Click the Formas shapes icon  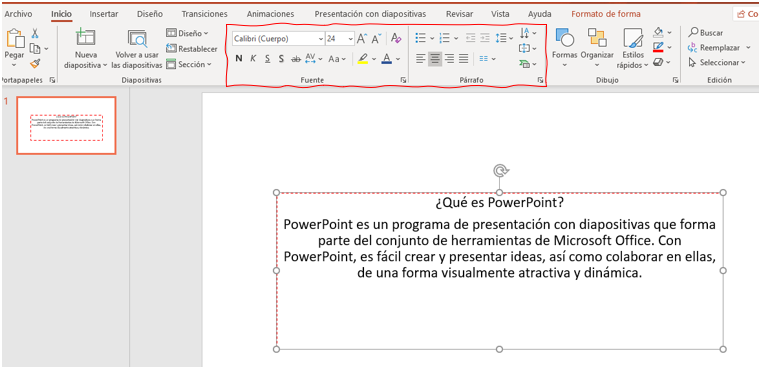(565, 37)
